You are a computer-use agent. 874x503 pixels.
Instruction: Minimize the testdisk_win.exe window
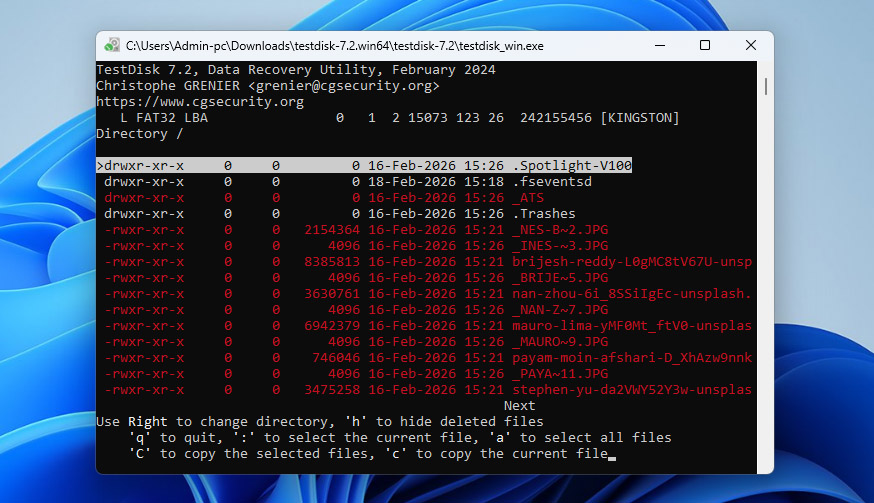point(660,45)
